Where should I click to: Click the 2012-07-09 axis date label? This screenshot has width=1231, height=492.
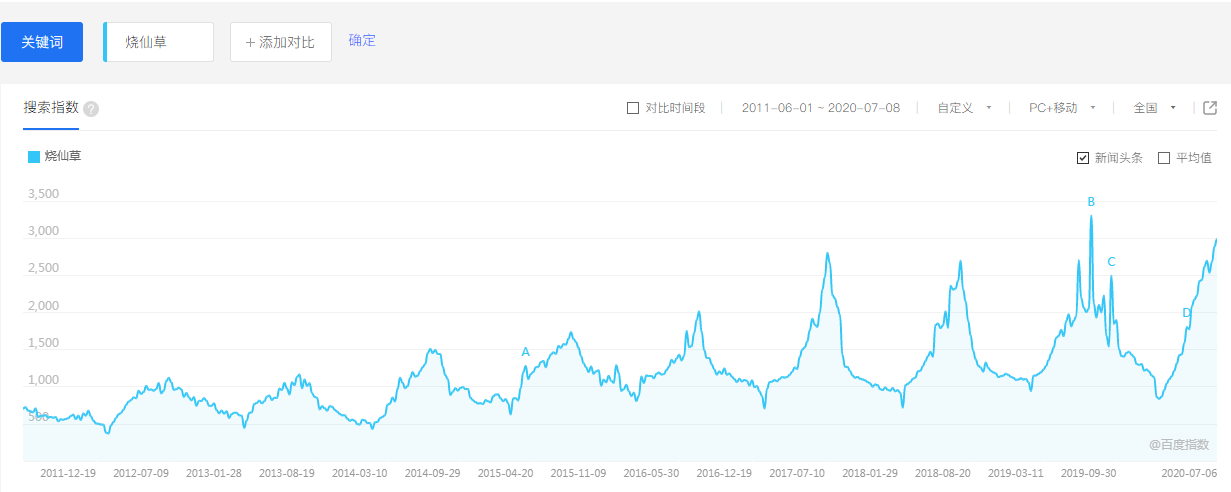coord(141,473)
